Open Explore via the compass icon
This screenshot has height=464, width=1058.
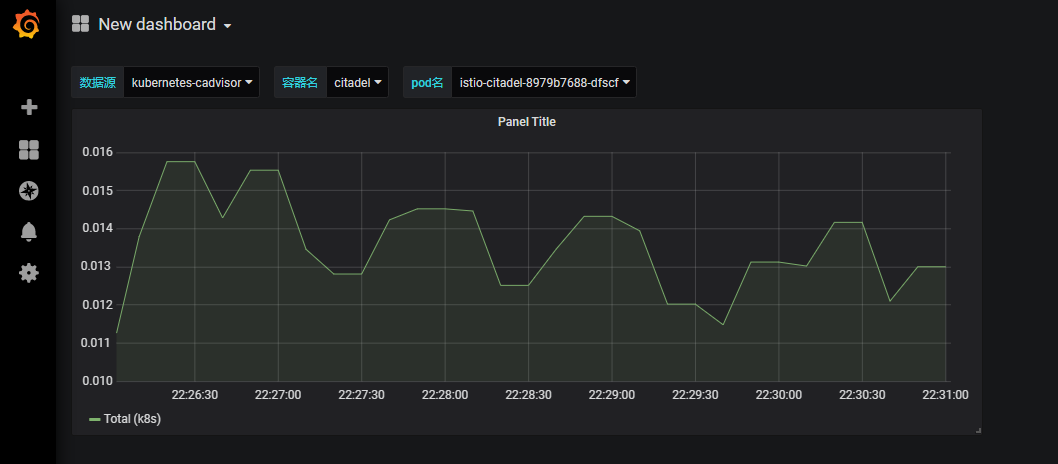(x=29, y=191)
